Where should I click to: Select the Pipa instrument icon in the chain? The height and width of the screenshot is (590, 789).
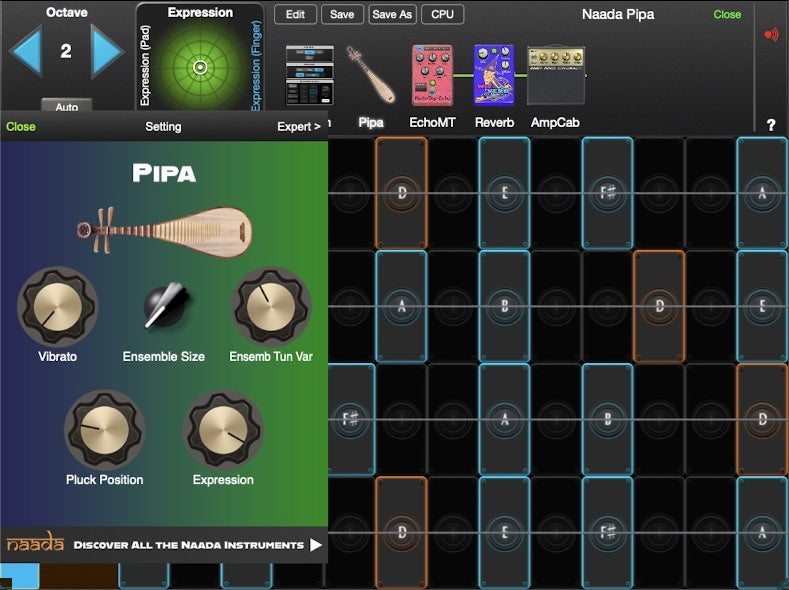point(370,75)
